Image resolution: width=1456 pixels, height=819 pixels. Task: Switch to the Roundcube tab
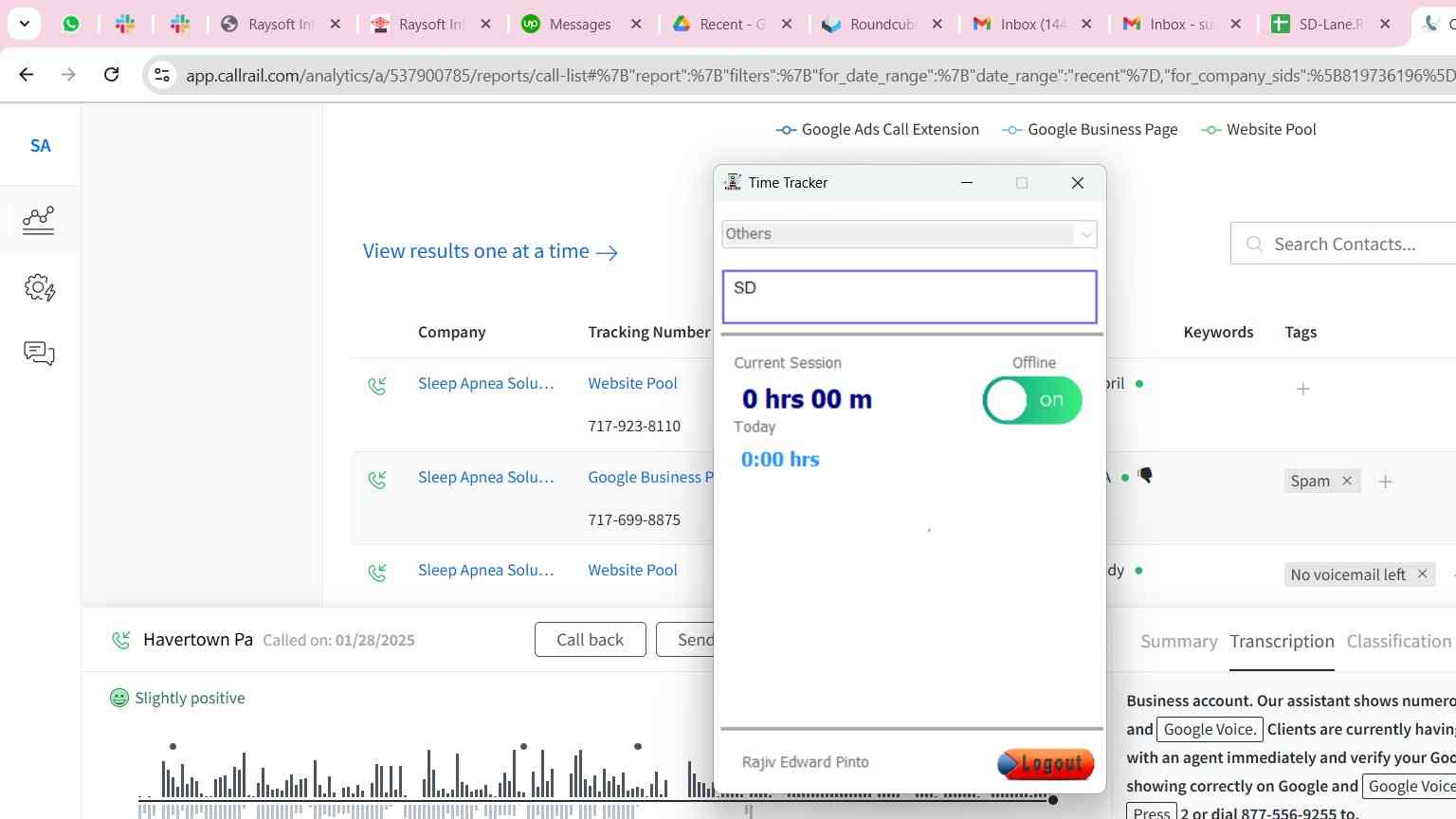882,24
